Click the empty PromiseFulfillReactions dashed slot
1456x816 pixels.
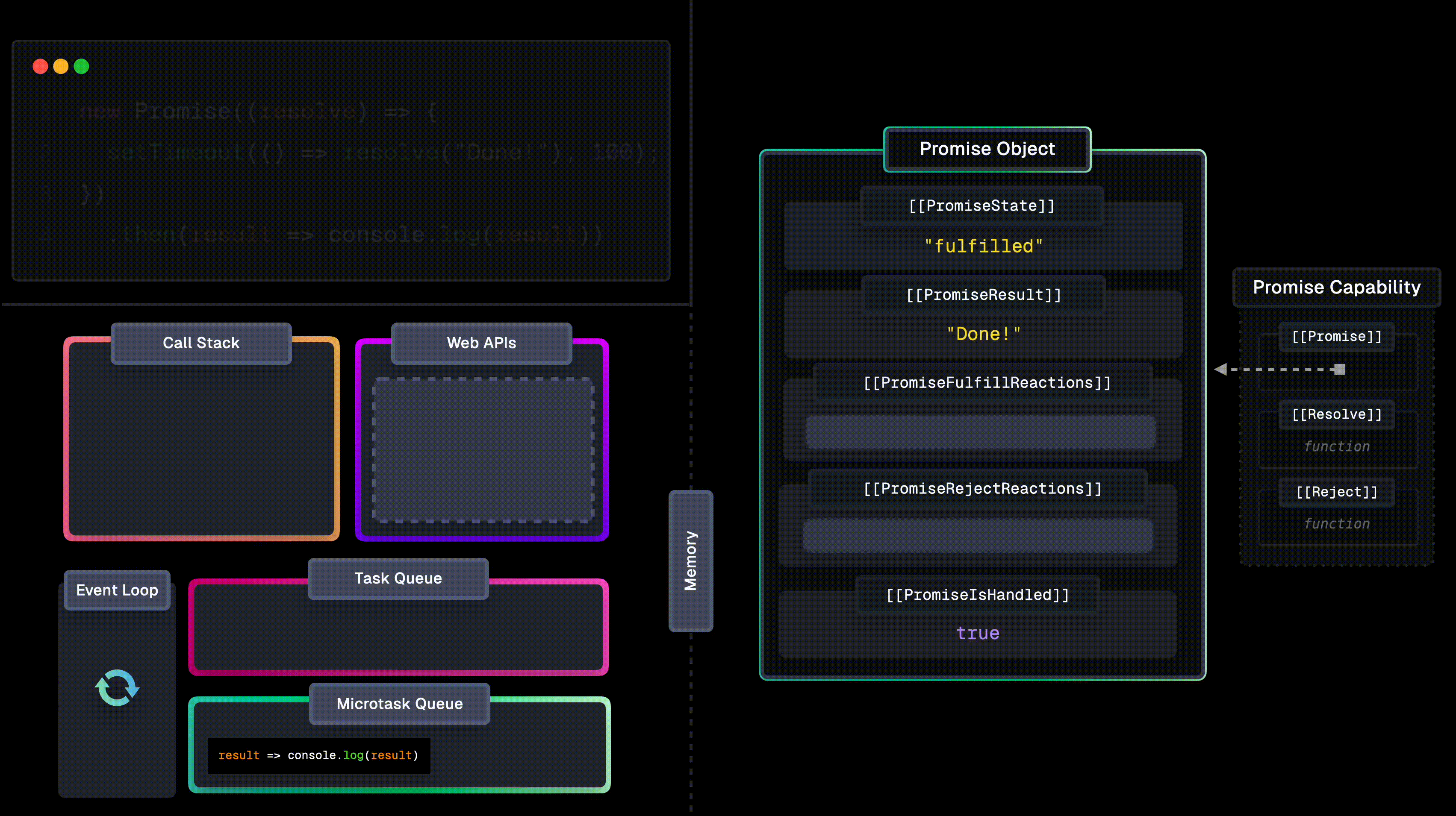tap(981, 432)
